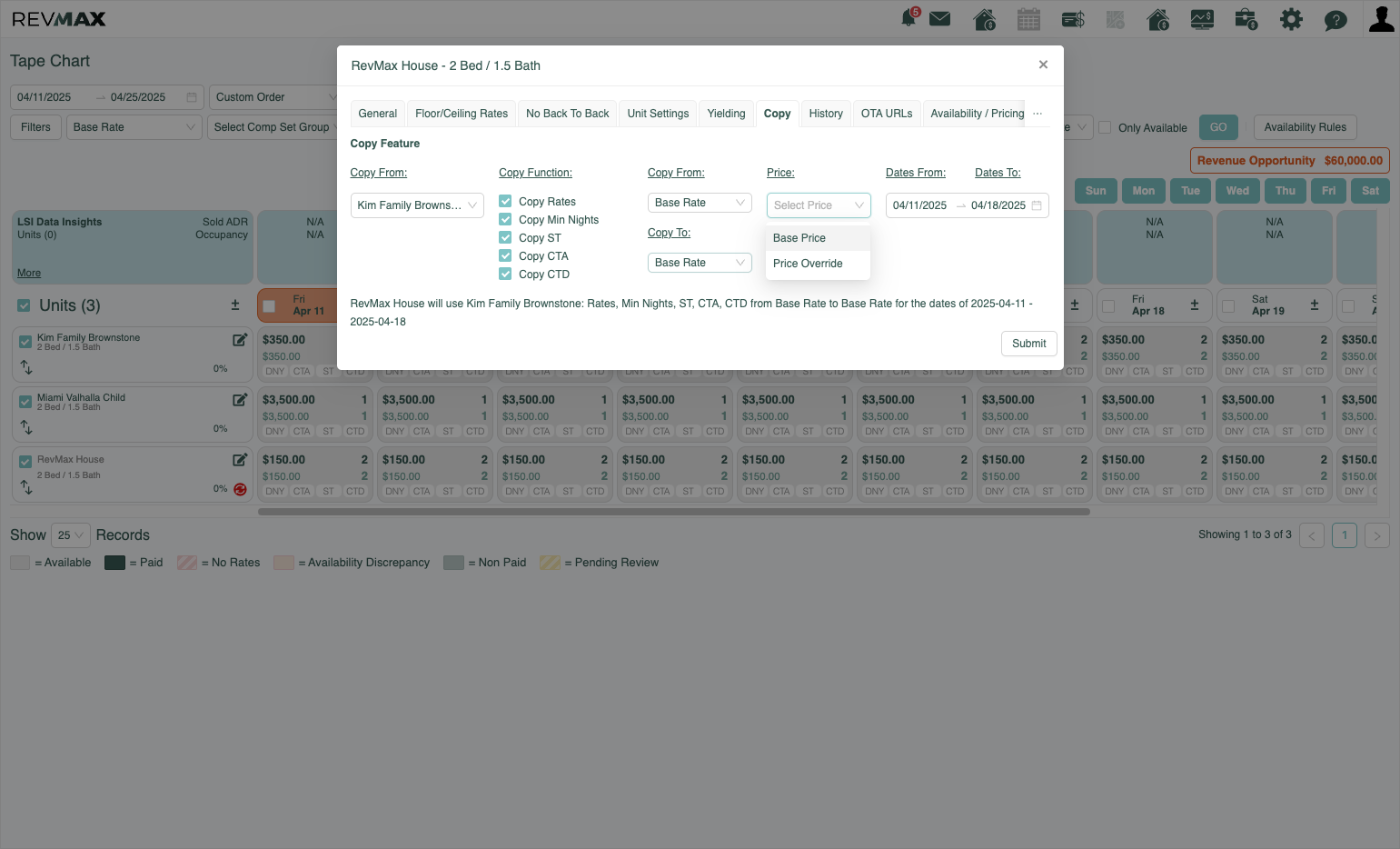1400x849 pixels.
Task: Open the mail envelope icon
Action: (x=940, y=19)
